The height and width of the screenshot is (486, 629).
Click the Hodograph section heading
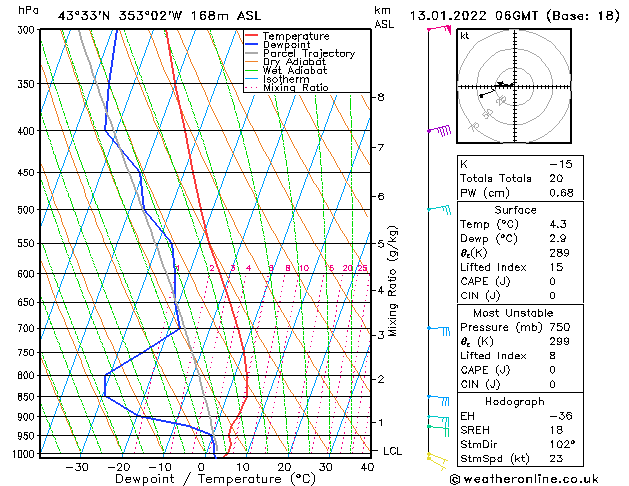point(515,402)
